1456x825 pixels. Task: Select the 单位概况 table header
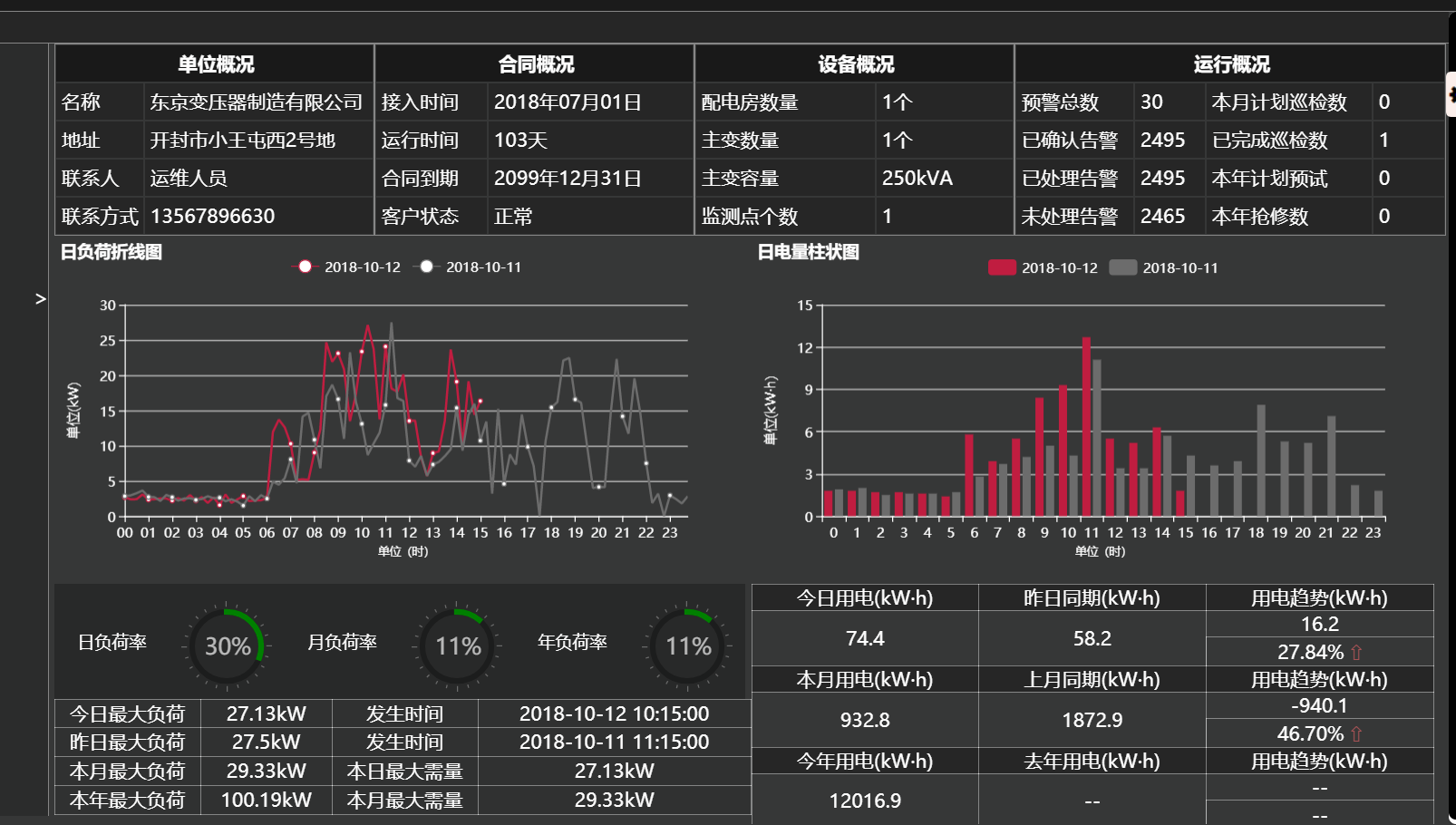tap(215, 63)
